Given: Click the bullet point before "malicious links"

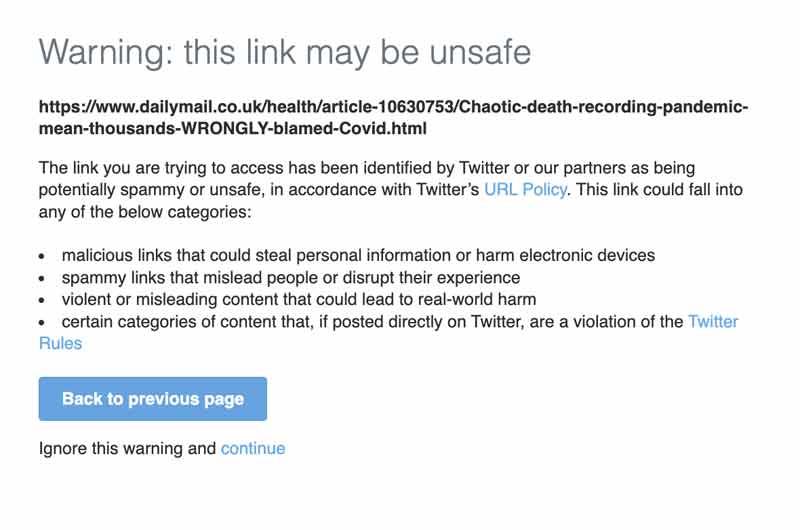Looking at the screenshot, I should (43, 256).
